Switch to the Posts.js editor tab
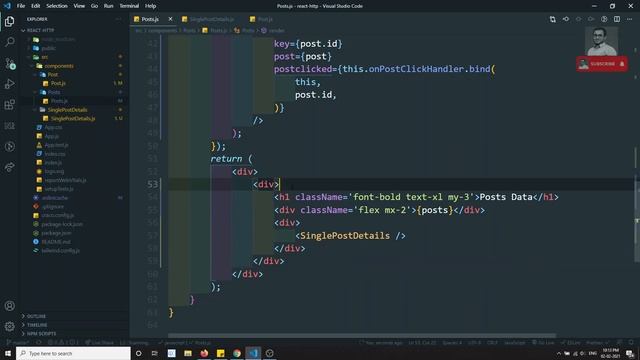The width and height of the screenshot is (640, 360). click(x=150, y=19)
